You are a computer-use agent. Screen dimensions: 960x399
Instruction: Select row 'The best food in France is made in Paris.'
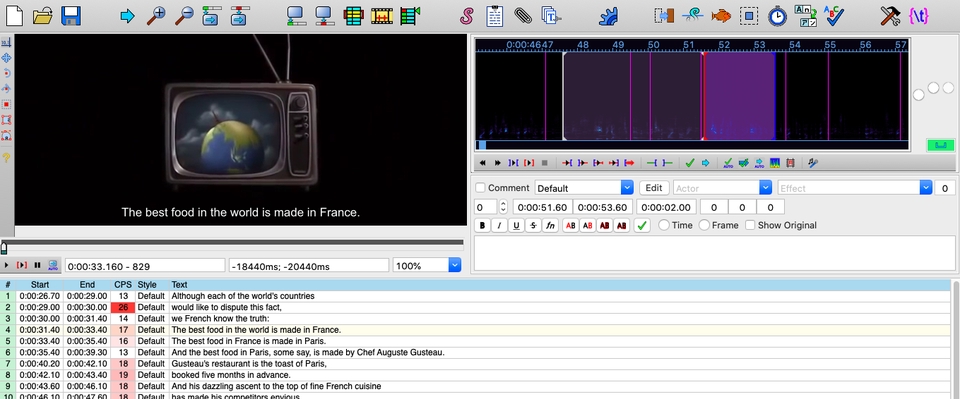[x=475, y=341]
